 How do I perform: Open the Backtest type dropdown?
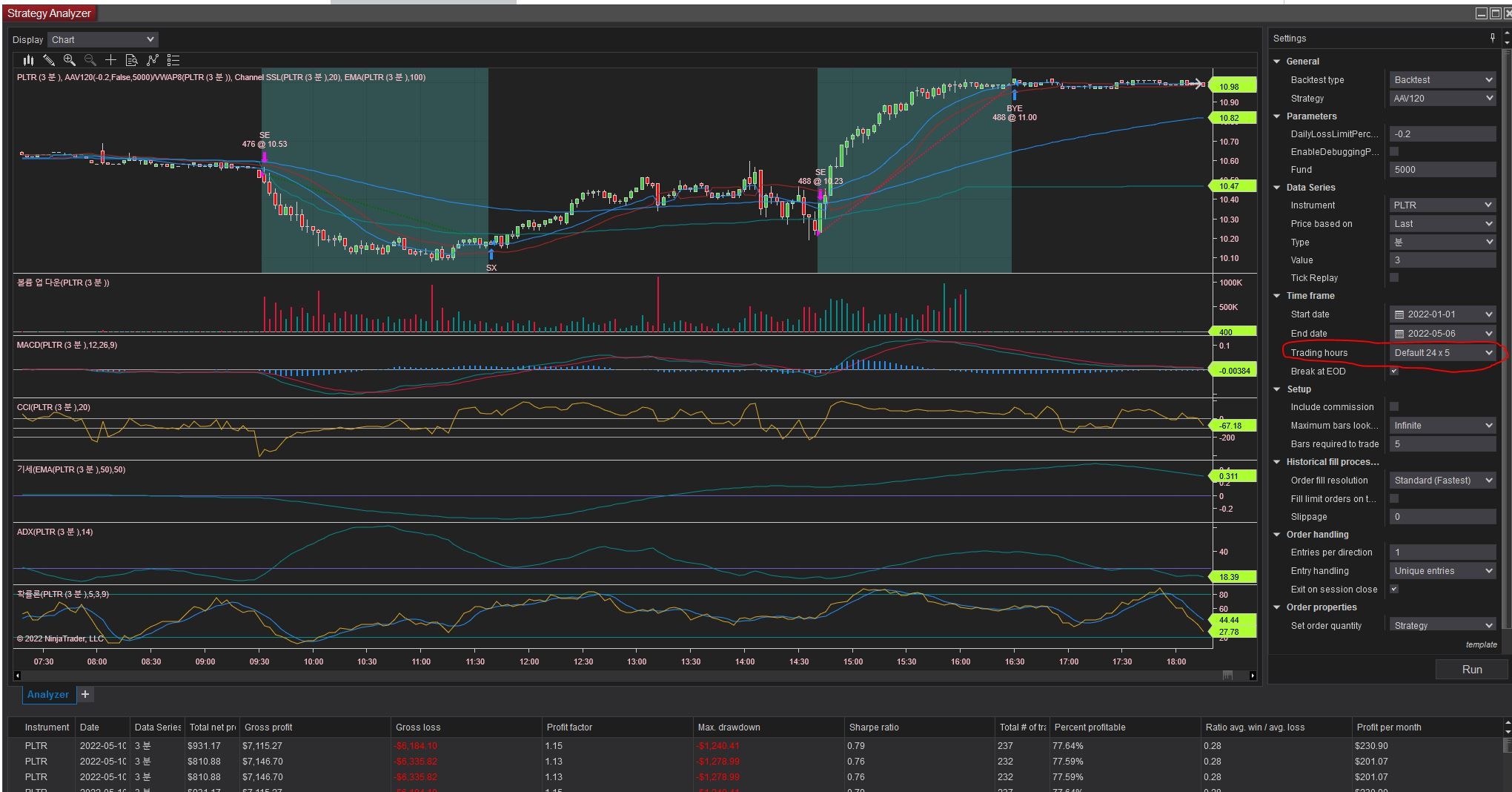[x=1442, y=79]
